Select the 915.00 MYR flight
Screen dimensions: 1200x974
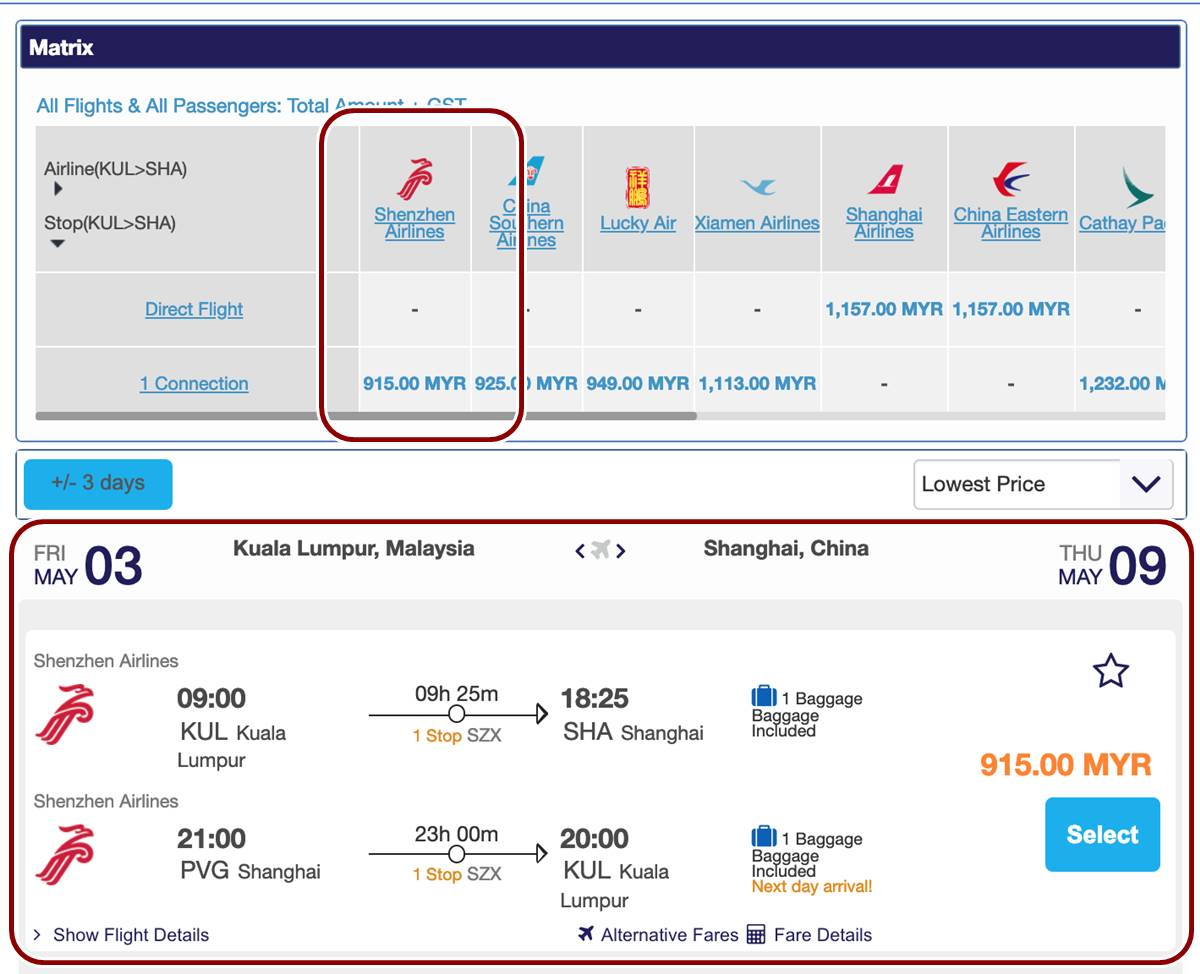click(x=1103, y=835)
